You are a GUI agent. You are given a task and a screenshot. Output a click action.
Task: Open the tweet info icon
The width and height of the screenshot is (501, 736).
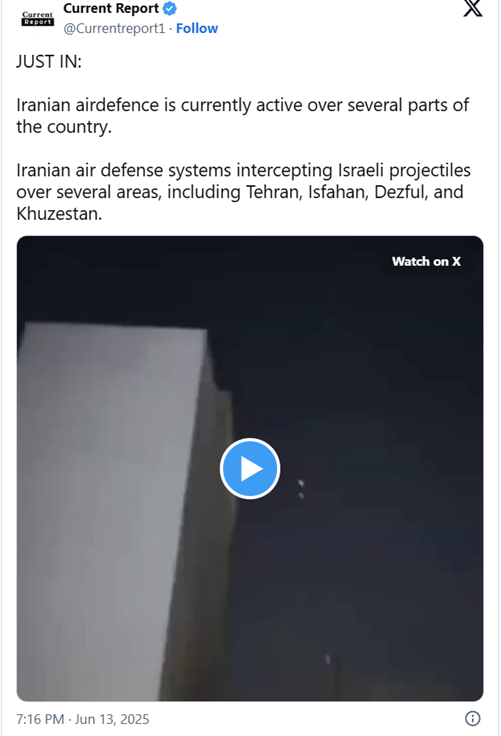pos(472,718)
